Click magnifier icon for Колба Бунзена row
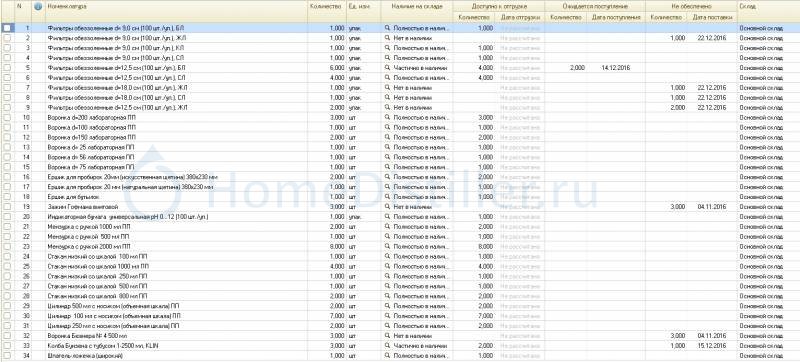Screen dimensions: 800x362 point(387,346)
